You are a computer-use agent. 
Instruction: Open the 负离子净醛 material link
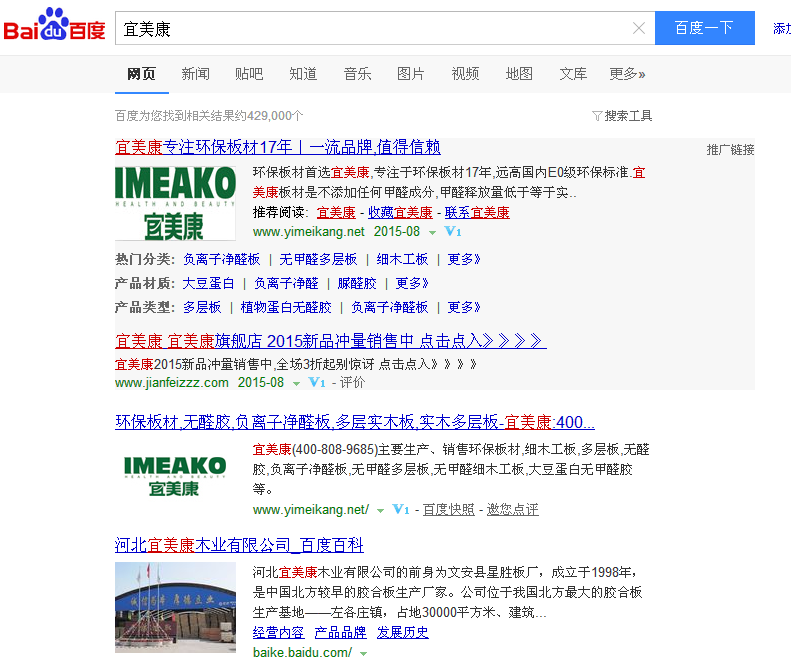pyautogui.click(x=286, y=284)
